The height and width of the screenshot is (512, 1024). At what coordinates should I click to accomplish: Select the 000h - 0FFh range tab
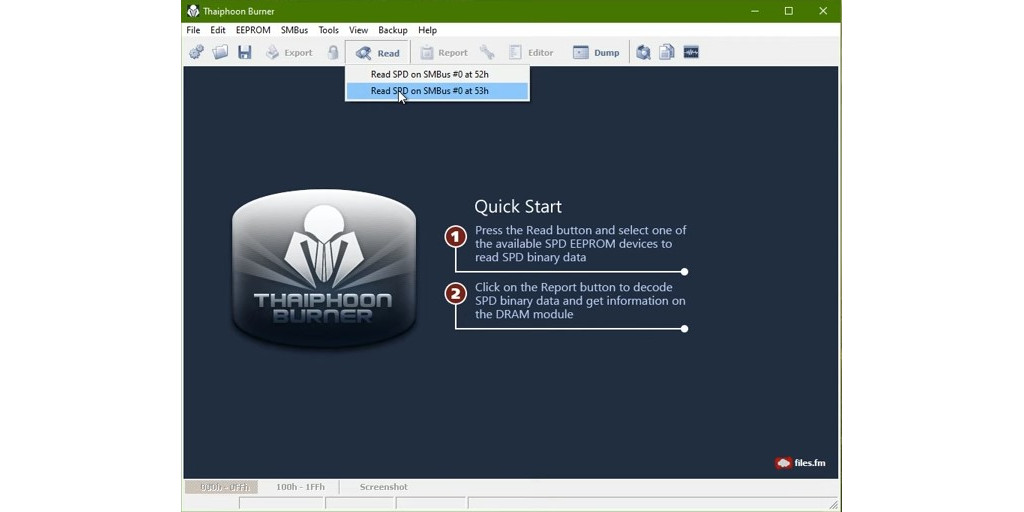click(221, 487)
